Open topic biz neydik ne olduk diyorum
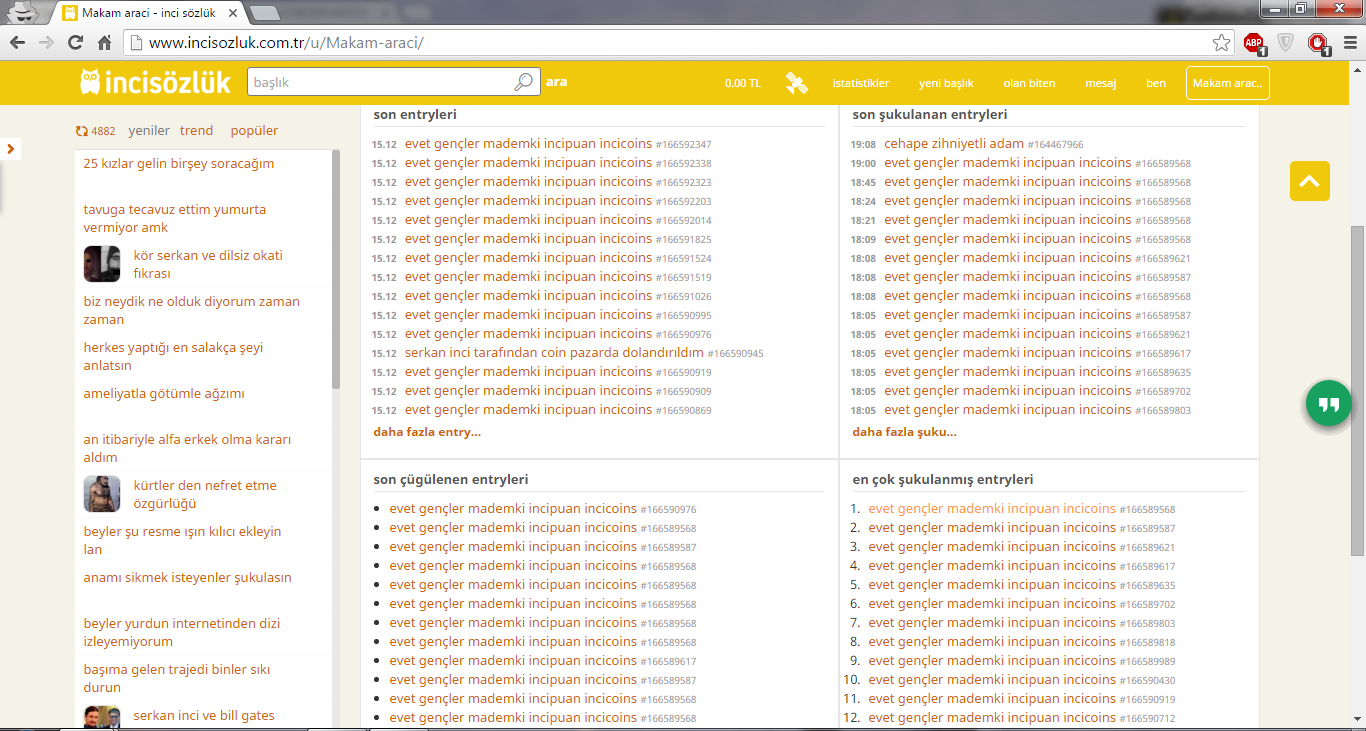1366x731 pixels. click(x=192, y=311)
